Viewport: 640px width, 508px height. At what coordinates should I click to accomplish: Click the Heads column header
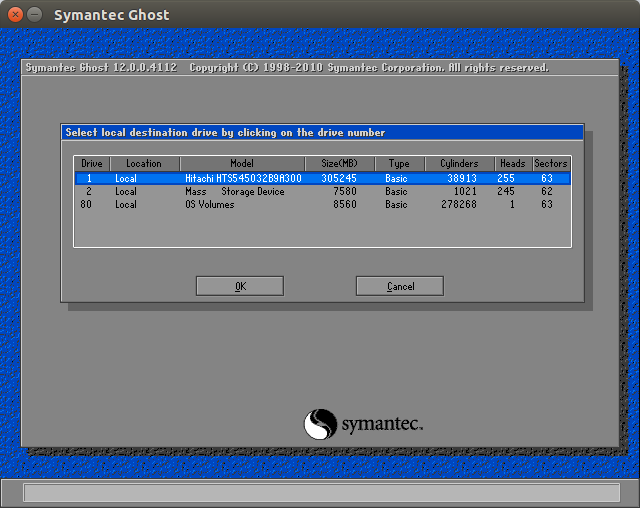(513, 164)
